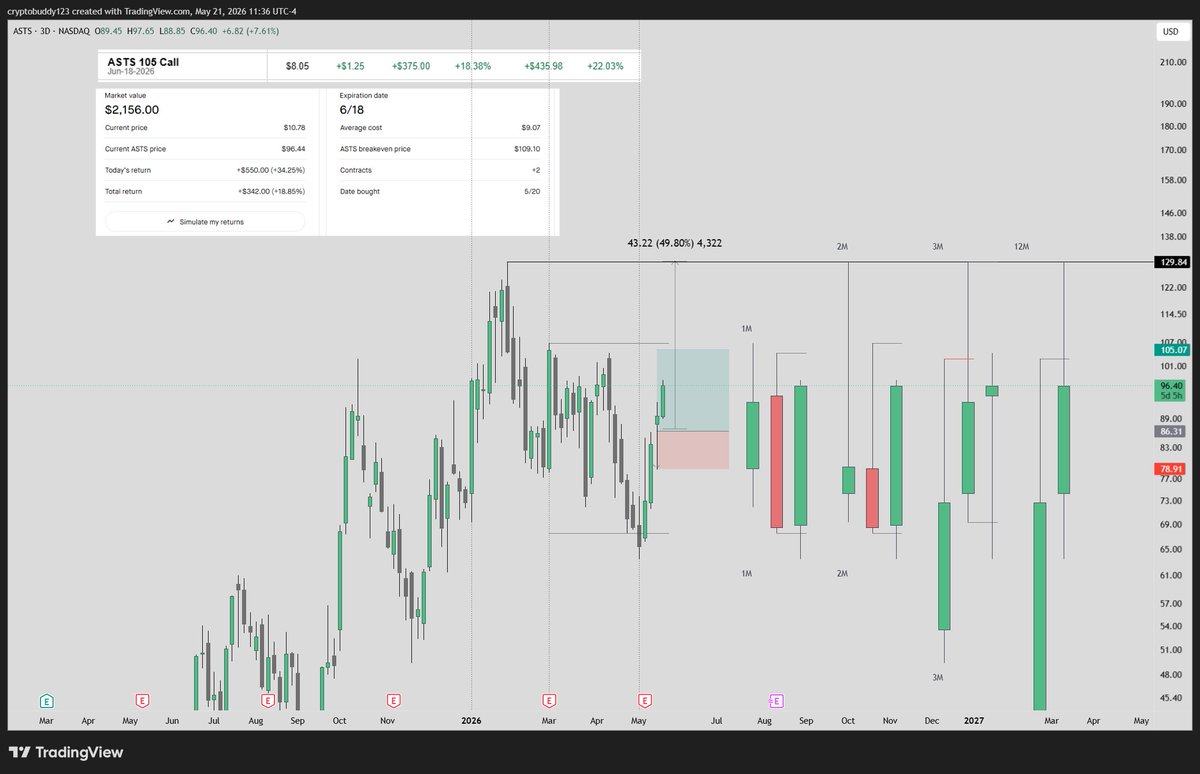The width and height of the screenshot is (1200, 774).
Task: Click the TradingView logo at bottom left
Action: point(67,752)
